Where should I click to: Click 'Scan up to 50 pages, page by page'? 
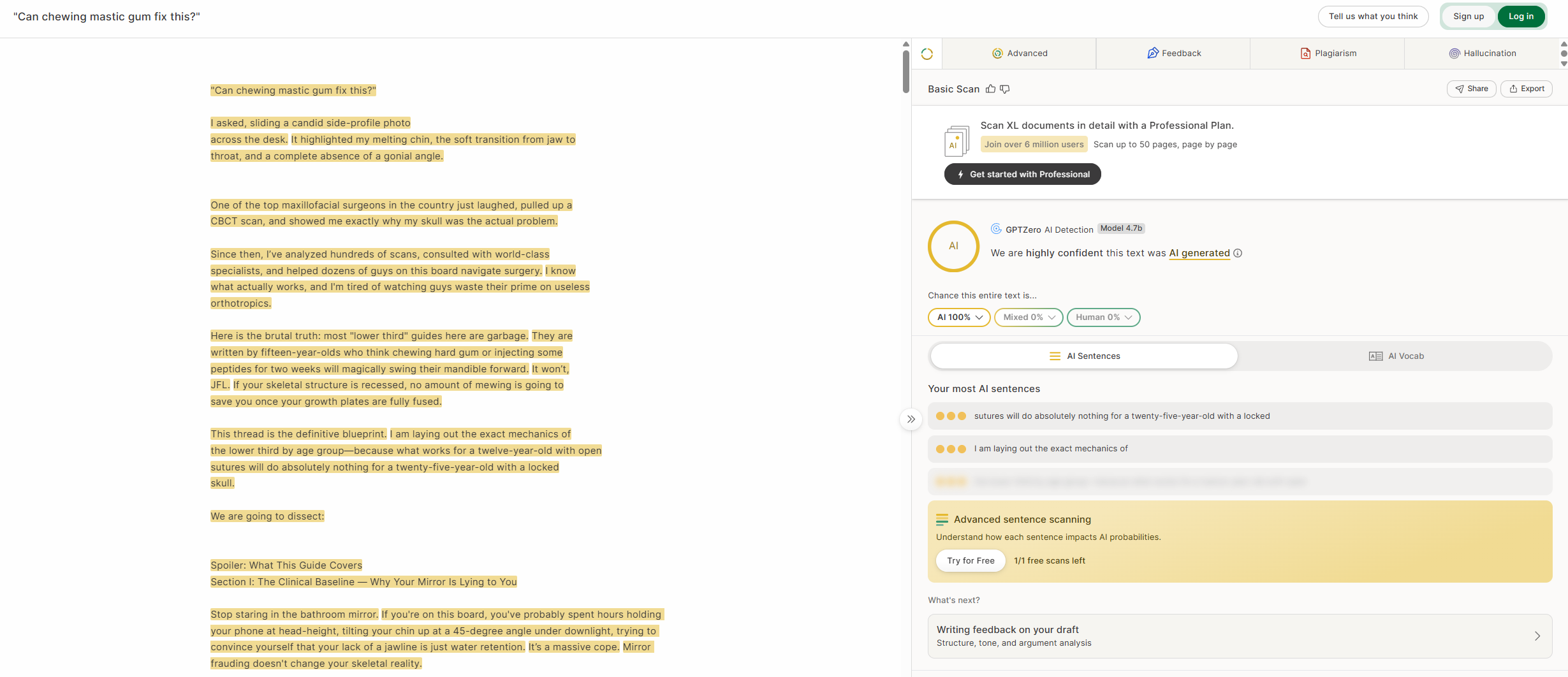pos(1165,145)
